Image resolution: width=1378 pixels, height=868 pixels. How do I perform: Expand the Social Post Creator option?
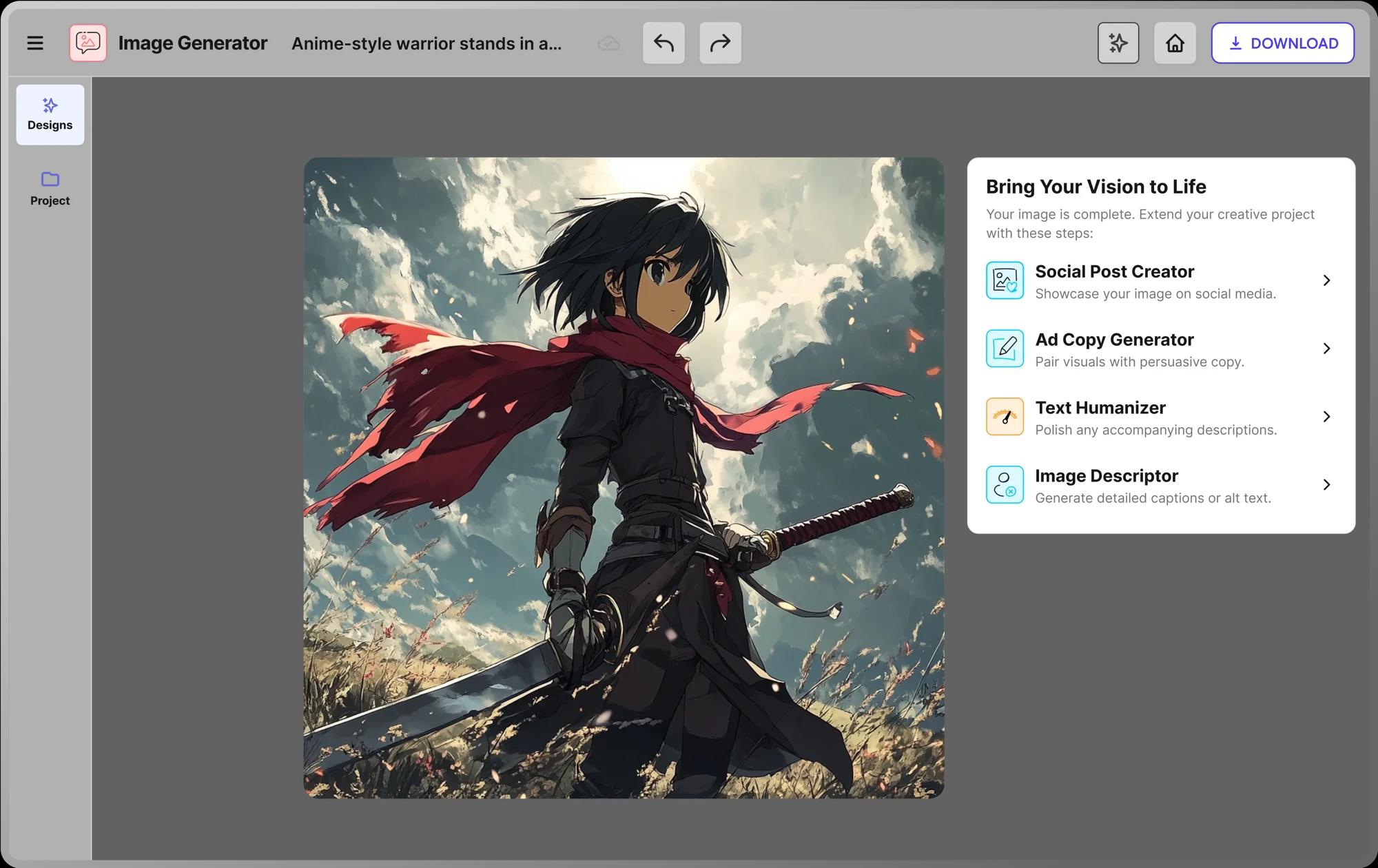tap(1327, 280)
